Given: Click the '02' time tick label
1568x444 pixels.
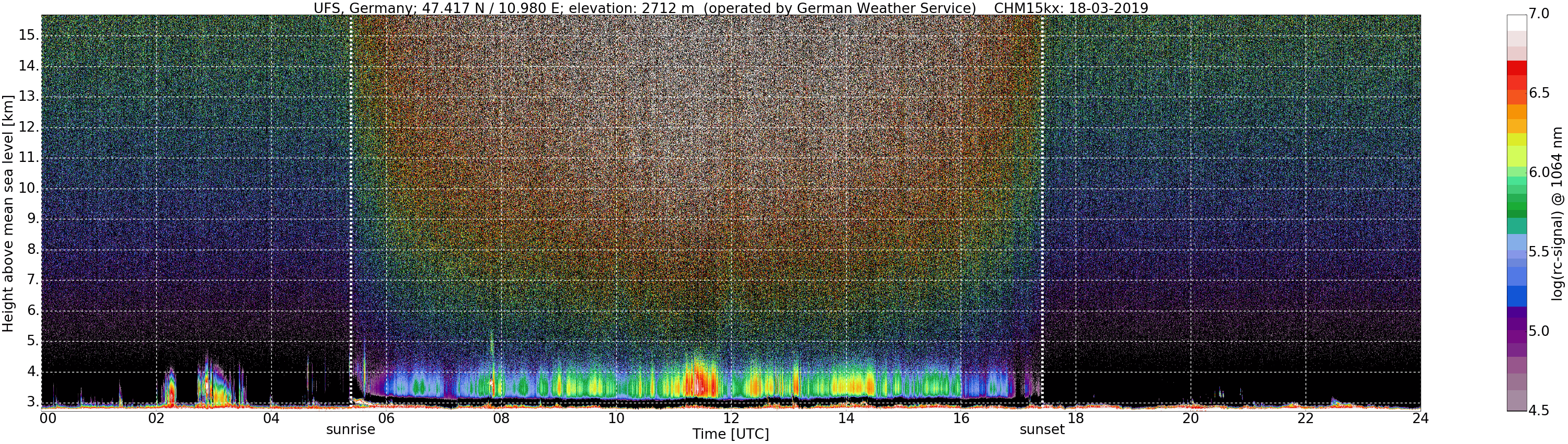Looking at the screenshot, I should (x=156, y=418).
